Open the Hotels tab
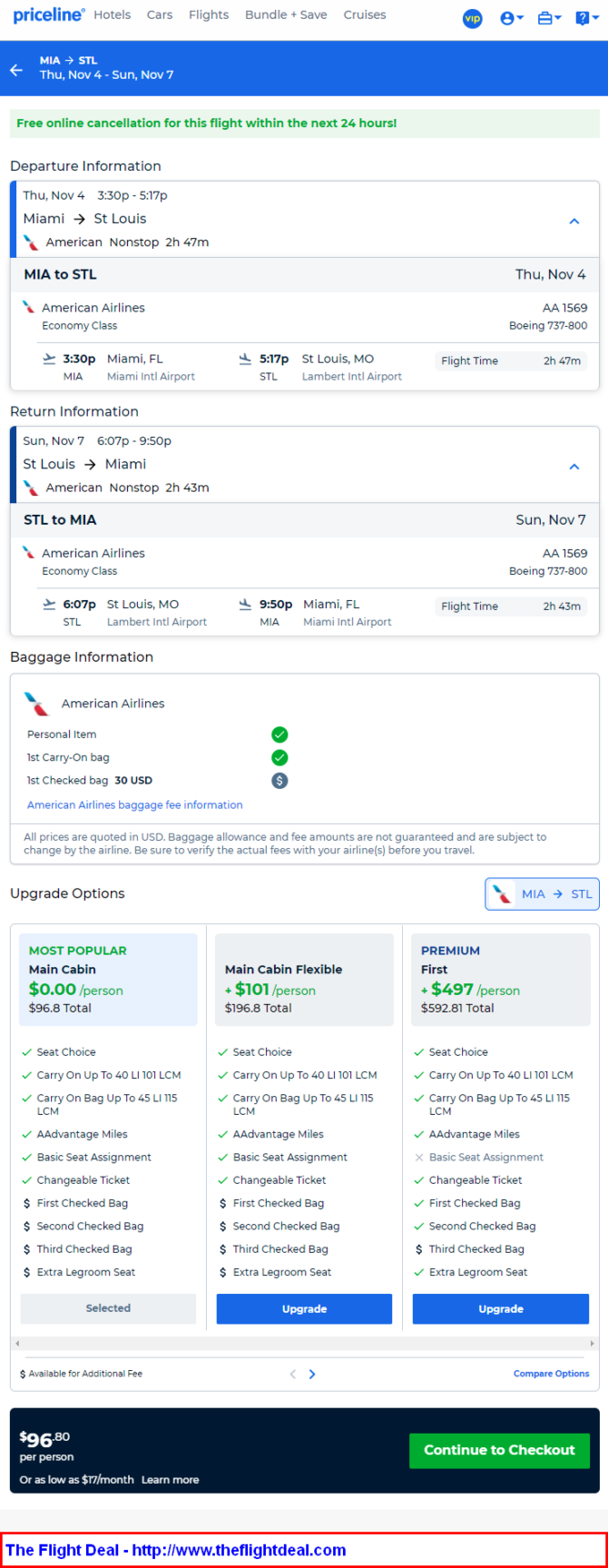 [113, 15]
